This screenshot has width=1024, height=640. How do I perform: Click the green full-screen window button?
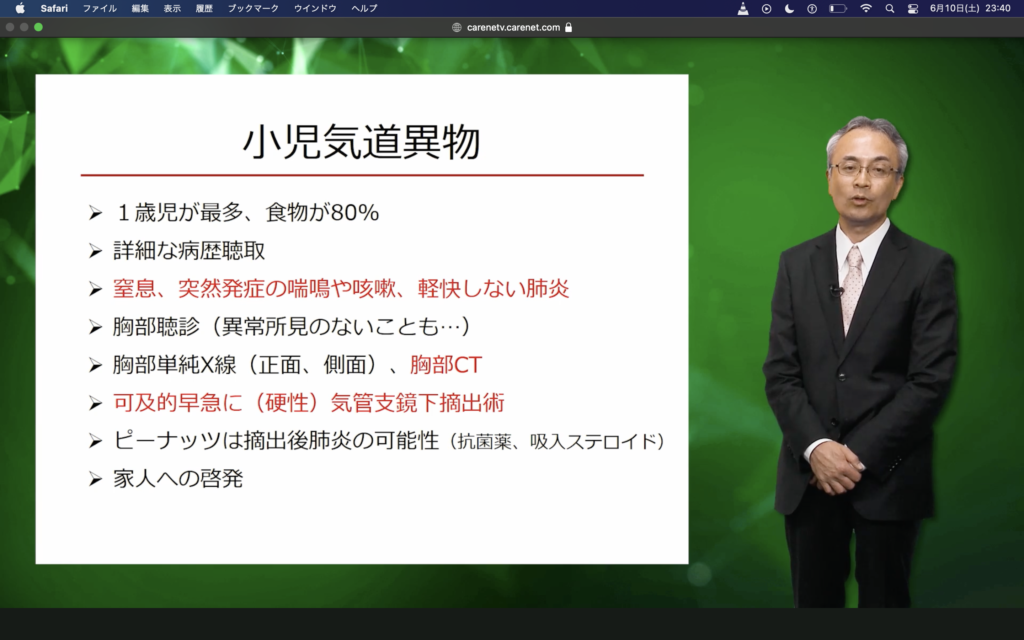coord(38,27)
